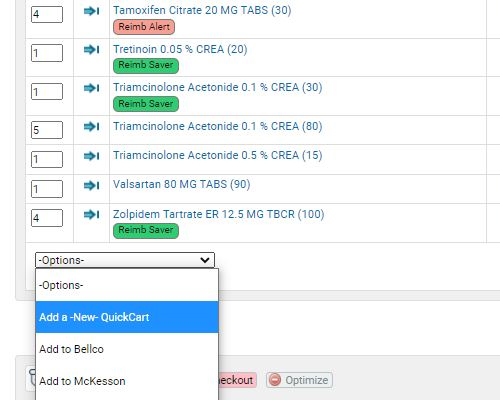Open Tamoxifen Citrate 20 MG TABS link
The image size is (500, 400).
coord(202,10)
